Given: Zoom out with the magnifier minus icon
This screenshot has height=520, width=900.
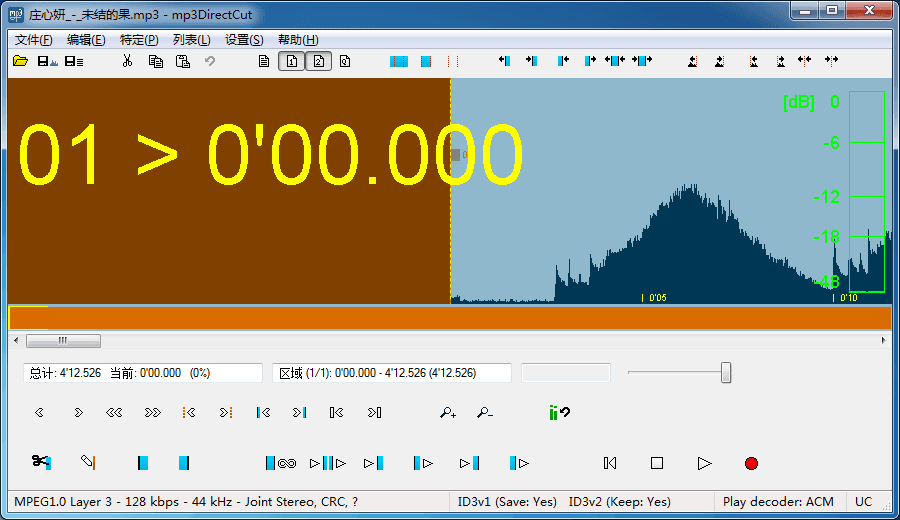Looking at the screenshot, I should click(484, 412).
